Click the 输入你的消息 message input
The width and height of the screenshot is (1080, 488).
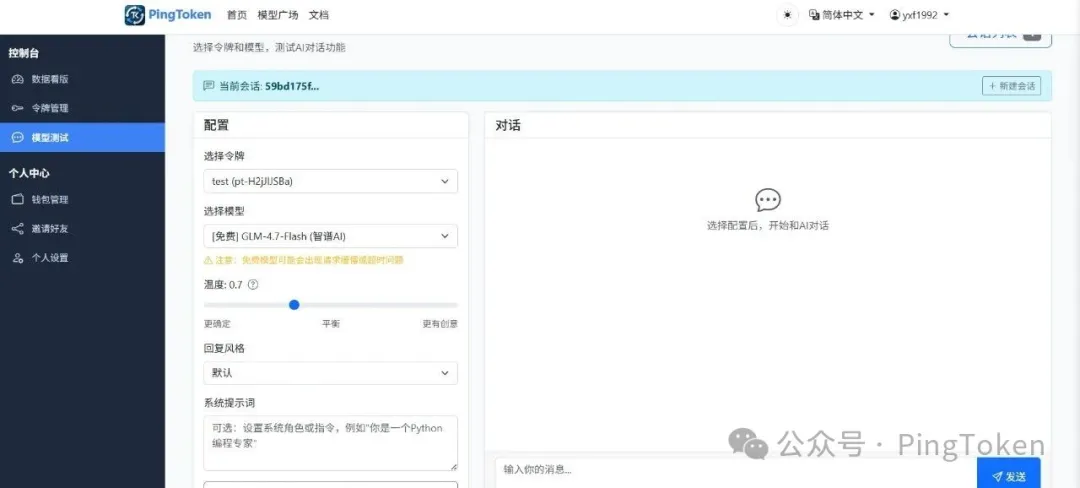point(735,471)
